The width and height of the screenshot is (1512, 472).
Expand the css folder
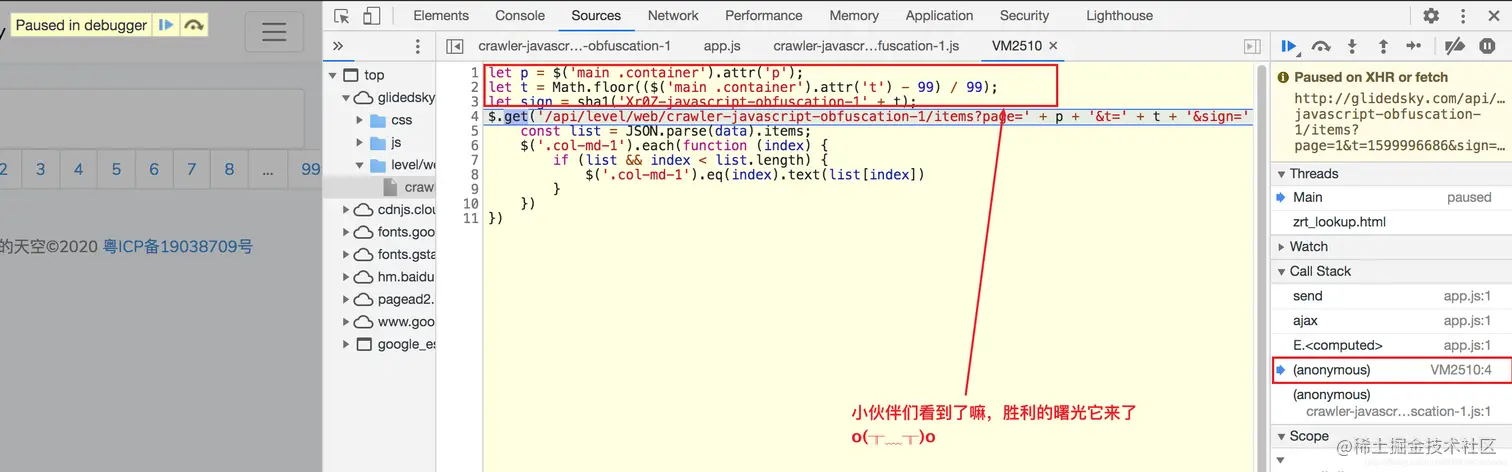click(361, 120)
